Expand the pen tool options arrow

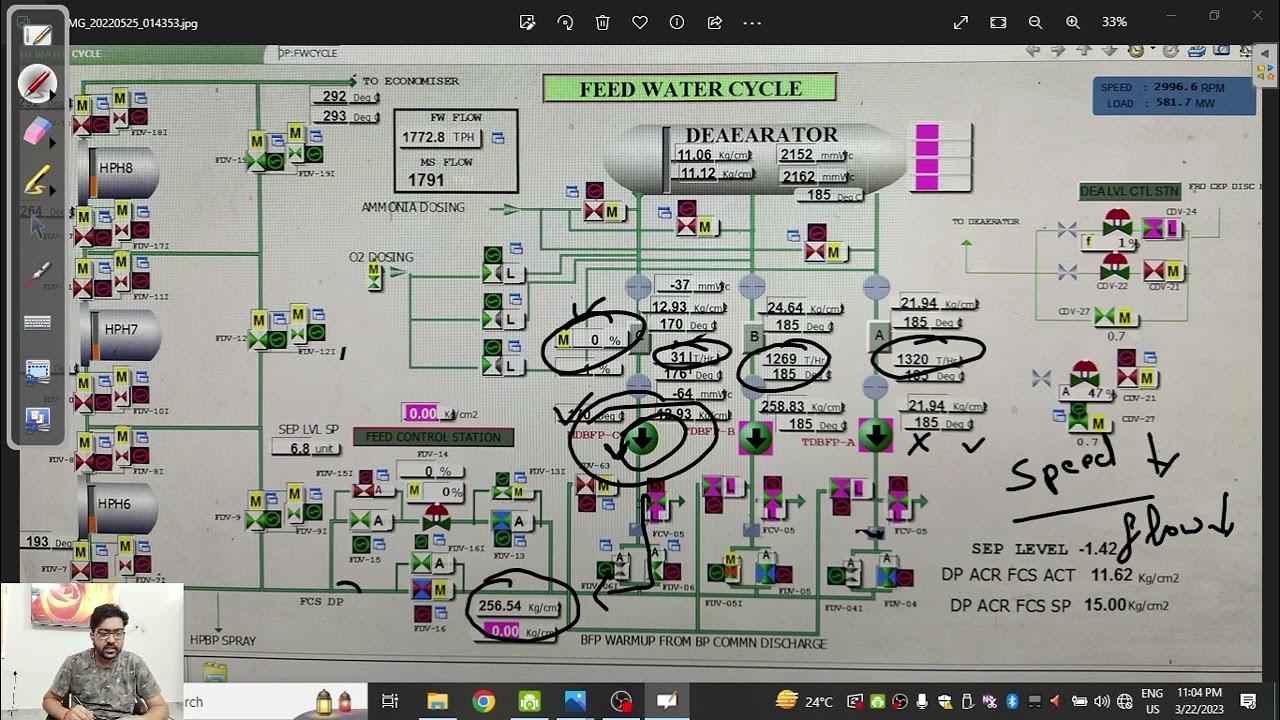coord(53,95)
